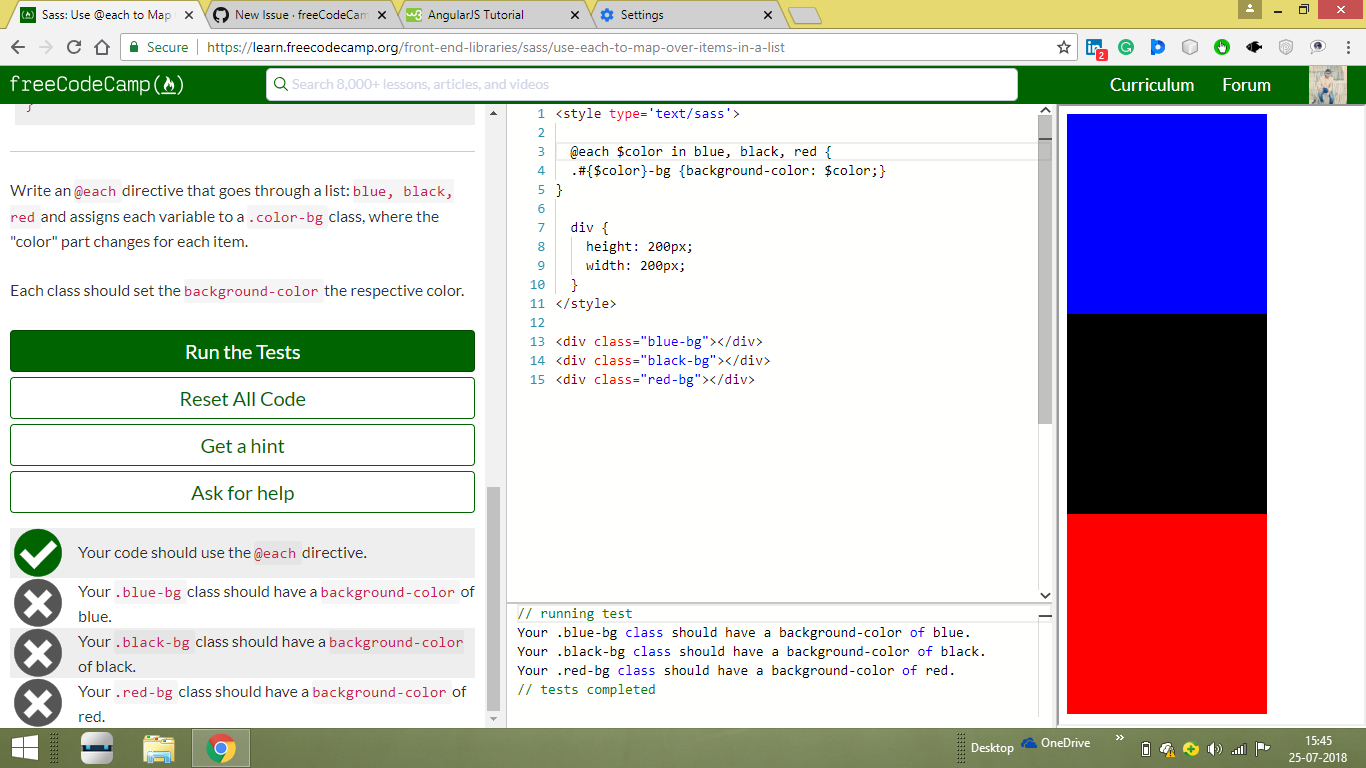Screen dimensions: 1366x768
Task: Open the Curriculum menu item
Action: tap(1152, 85)
